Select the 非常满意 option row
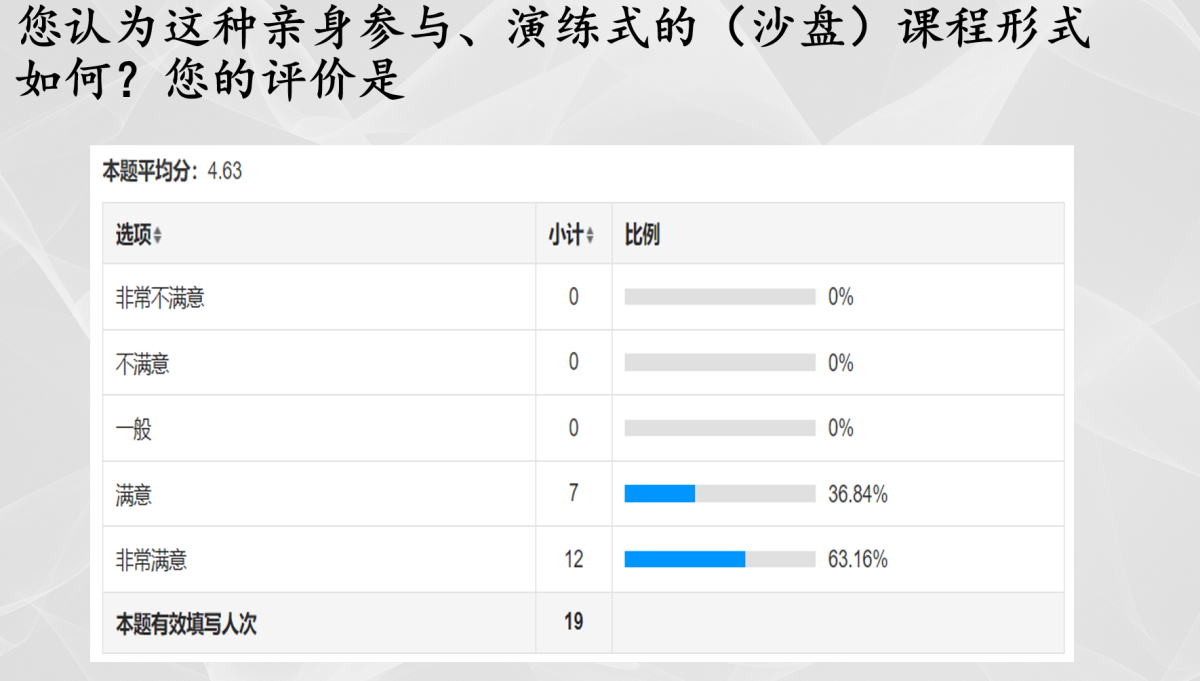1200x681 pixels. pyautogui.click(x=583, y=559)
